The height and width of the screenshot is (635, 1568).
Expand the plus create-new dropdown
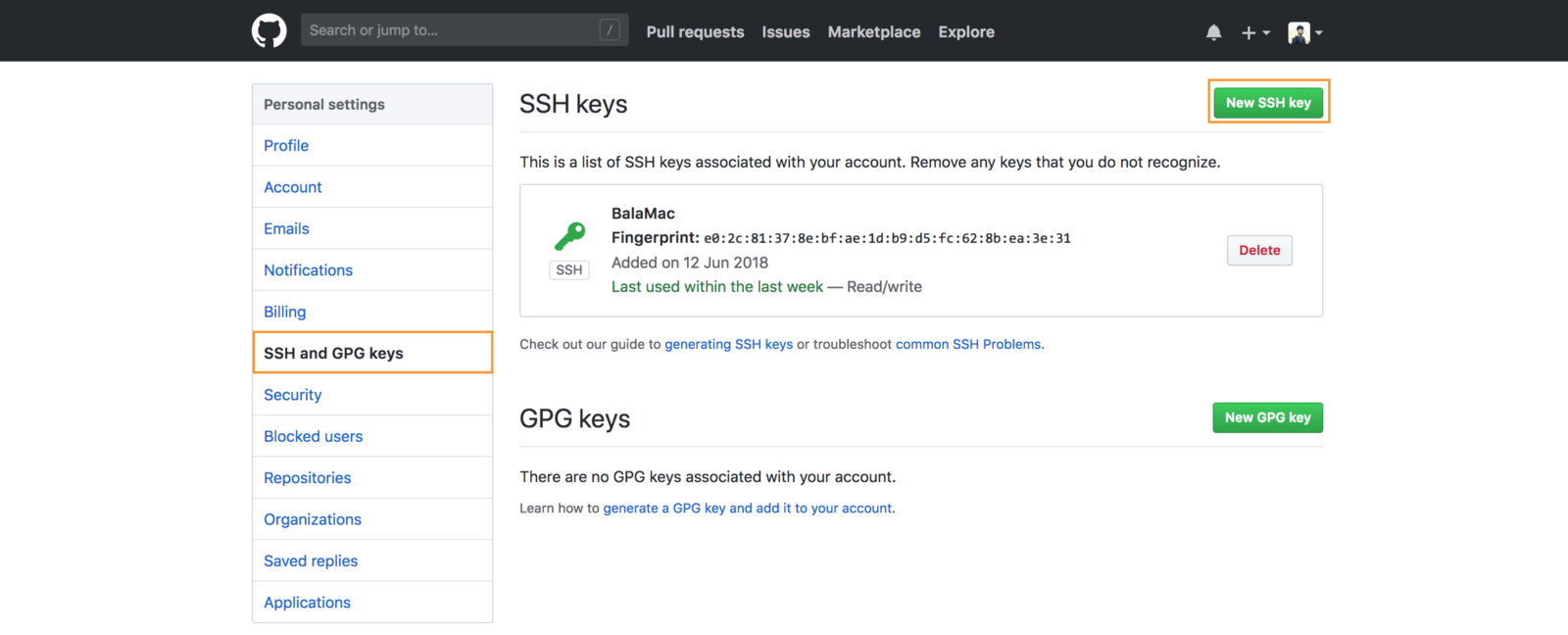point(1254,32)
